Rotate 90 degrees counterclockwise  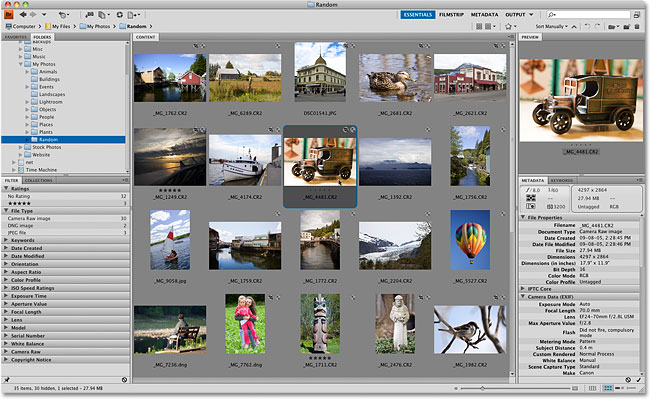(587, 26)
